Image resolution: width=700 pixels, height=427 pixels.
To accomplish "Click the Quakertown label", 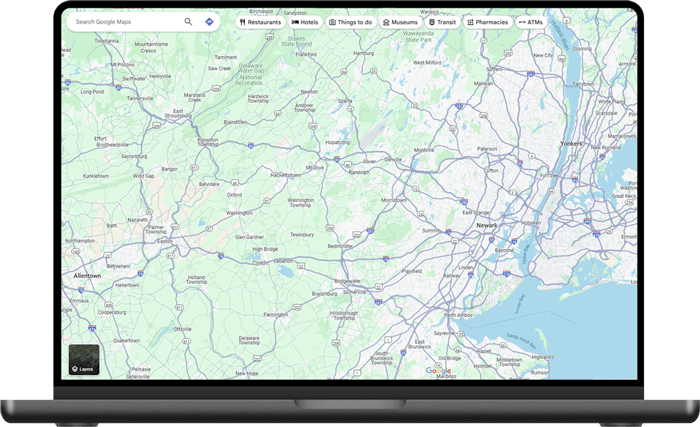I will 126,340.
